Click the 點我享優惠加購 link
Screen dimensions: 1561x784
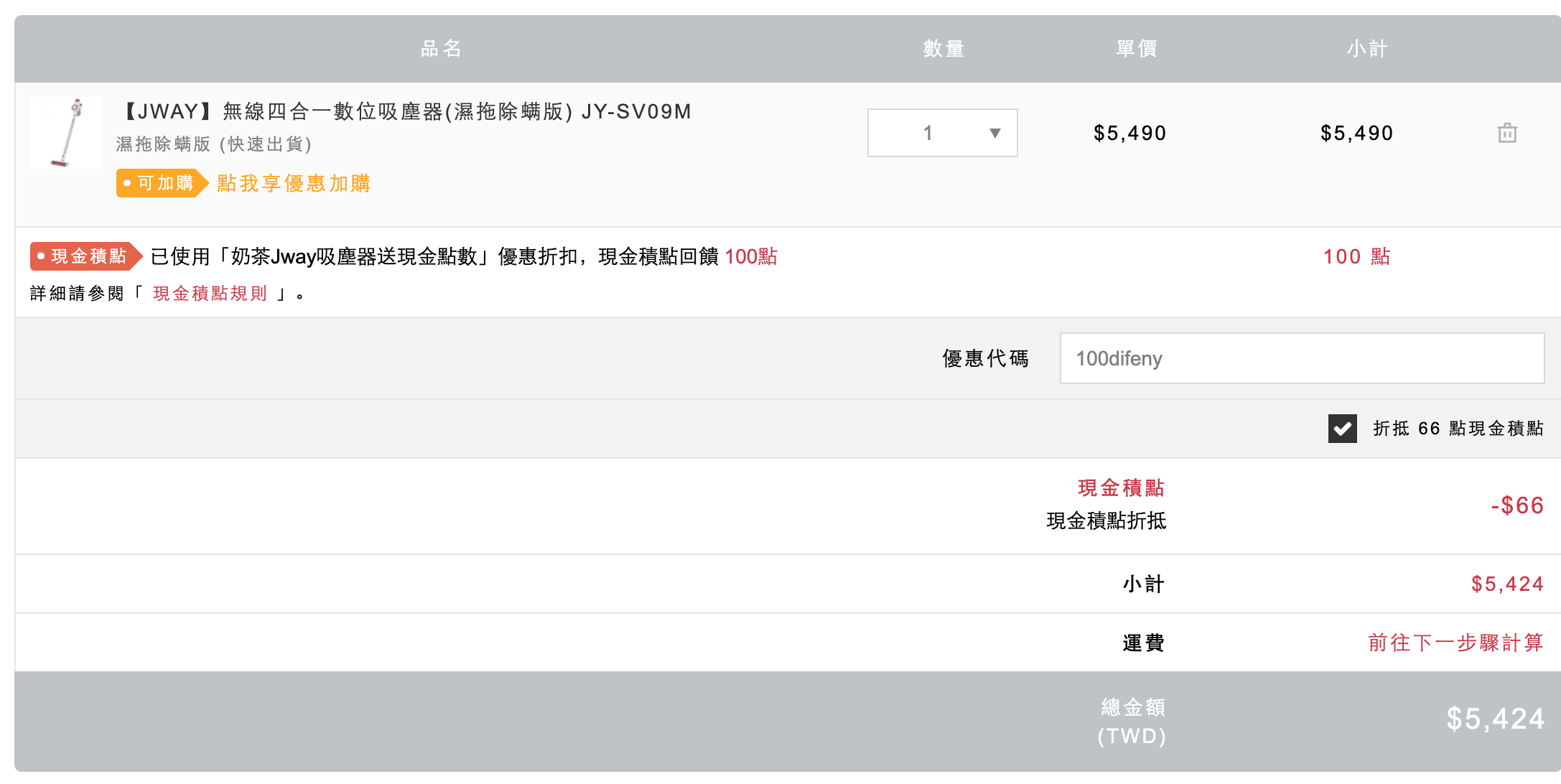tap(294, 183)
